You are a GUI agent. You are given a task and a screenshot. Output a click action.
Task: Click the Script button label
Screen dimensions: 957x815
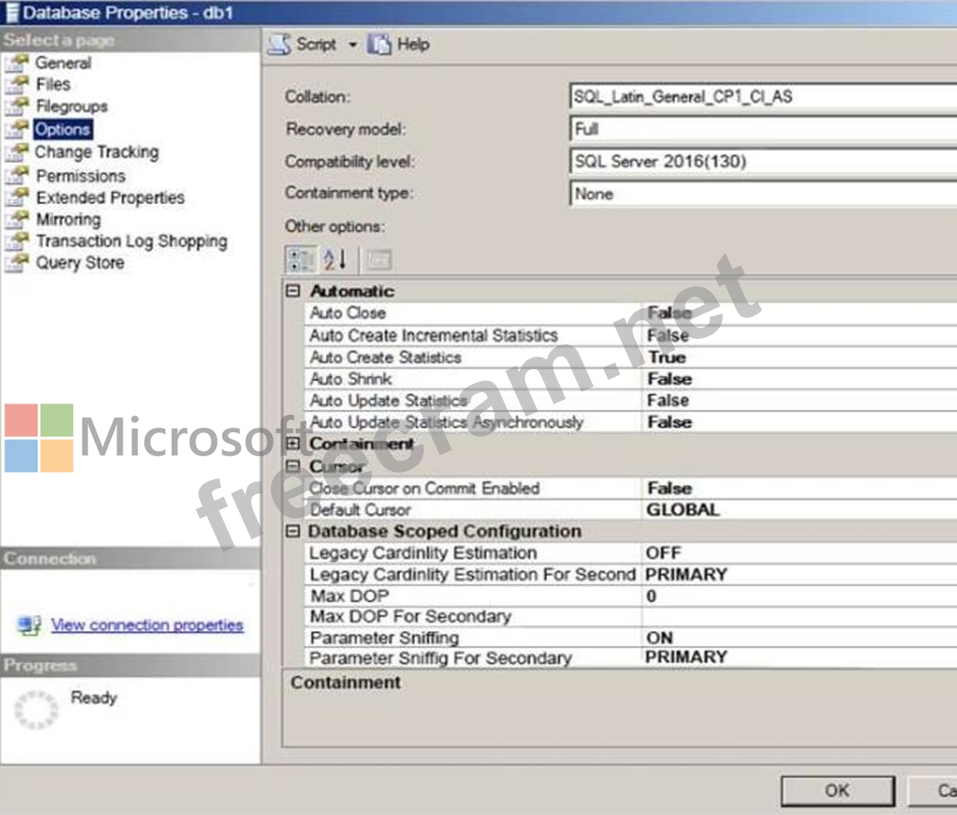pyautogui.click(x=316, y=45)
